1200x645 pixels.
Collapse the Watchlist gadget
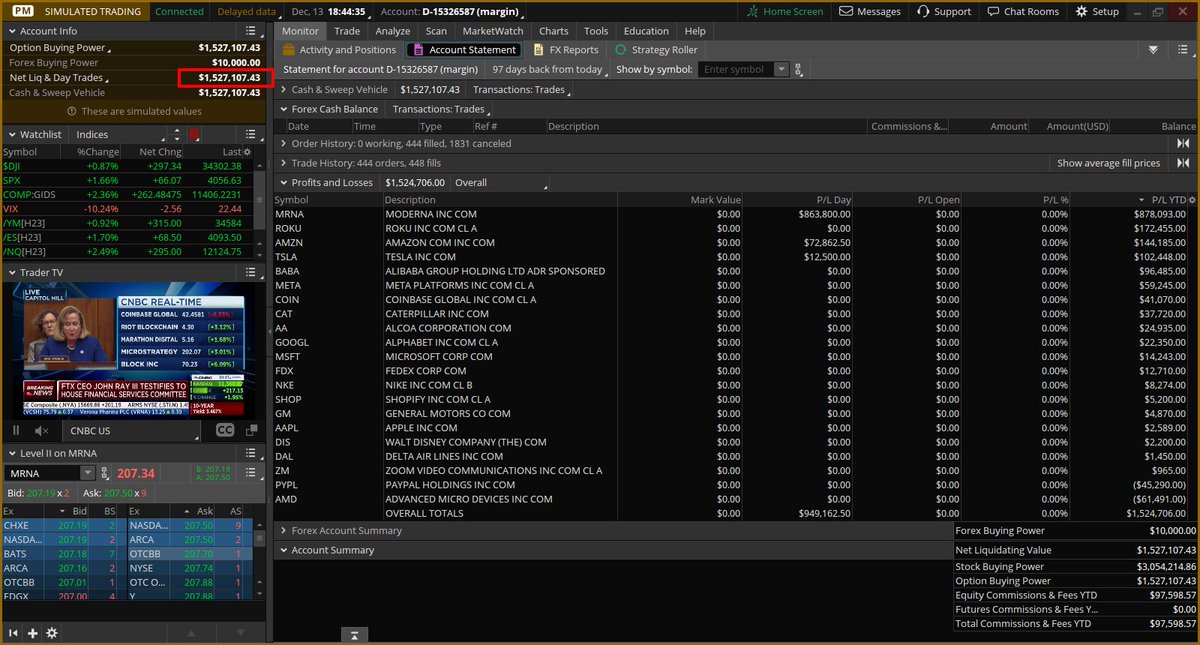[12, 134]
